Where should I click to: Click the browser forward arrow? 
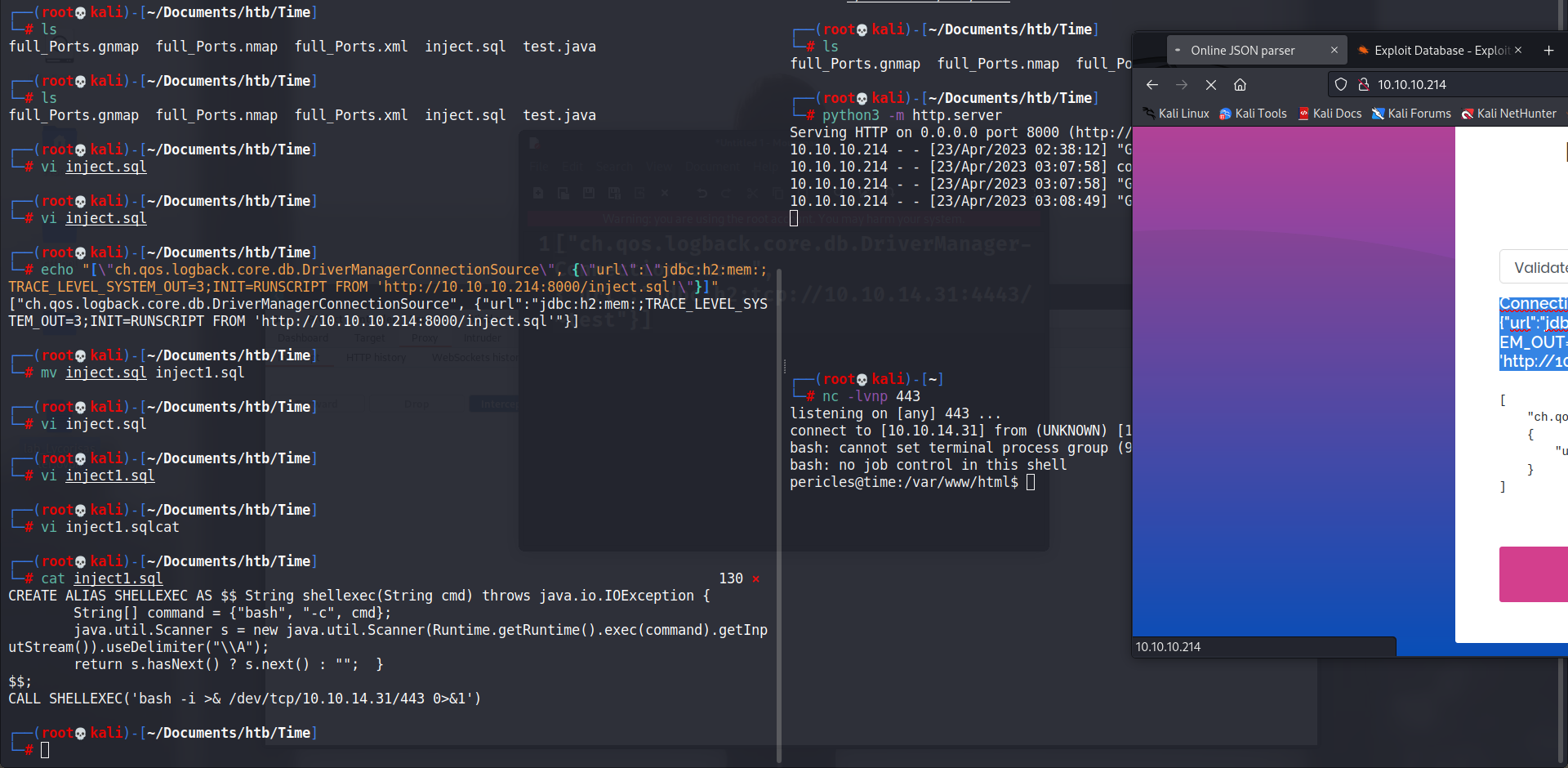pos(1181,85)
